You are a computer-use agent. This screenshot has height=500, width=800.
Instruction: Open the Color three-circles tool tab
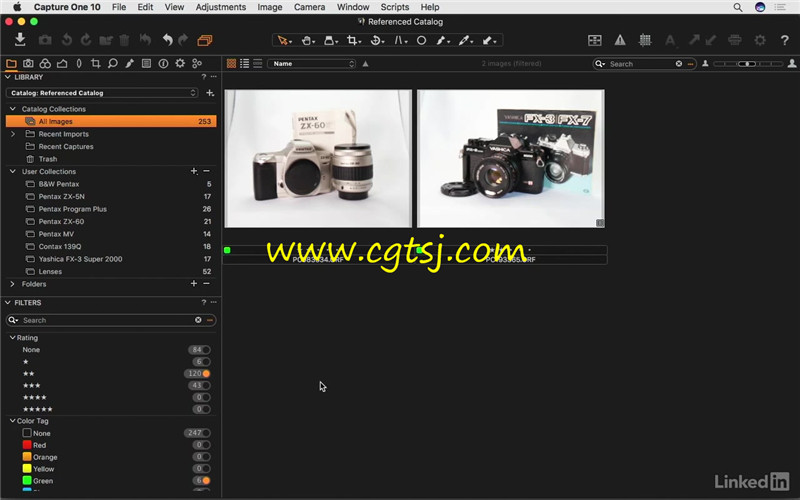point(45,63)
